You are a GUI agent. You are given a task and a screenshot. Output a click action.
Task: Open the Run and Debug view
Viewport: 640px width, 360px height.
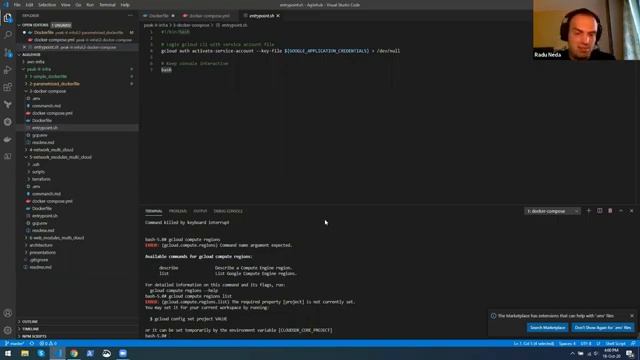[x=8, y=70]
